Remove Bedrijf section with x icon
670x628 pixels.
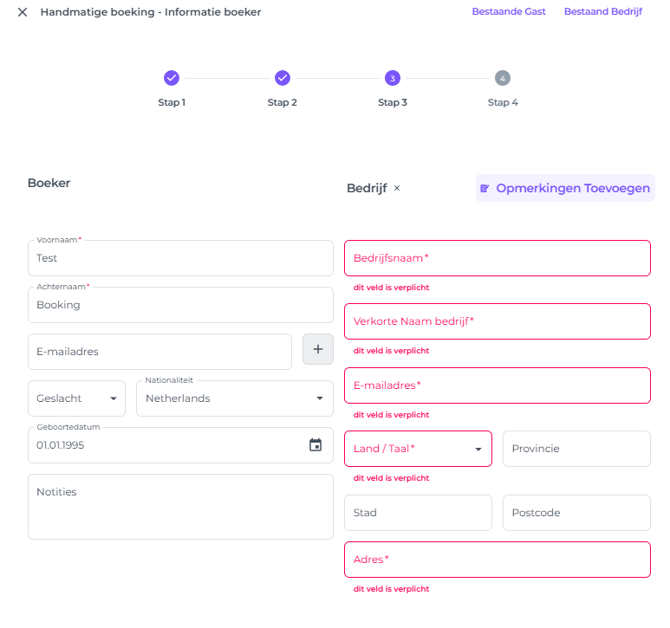397,188
